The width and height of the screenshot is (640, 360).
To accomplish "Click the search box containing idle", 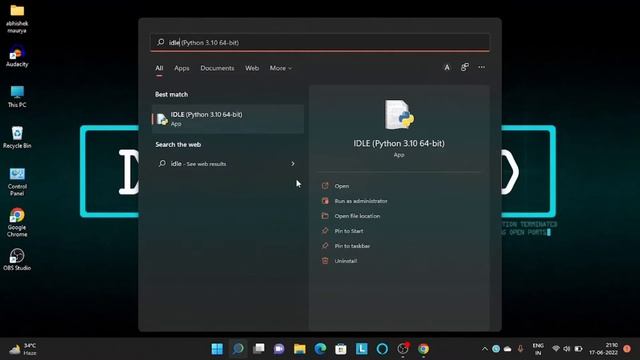I will click(320, 42).
